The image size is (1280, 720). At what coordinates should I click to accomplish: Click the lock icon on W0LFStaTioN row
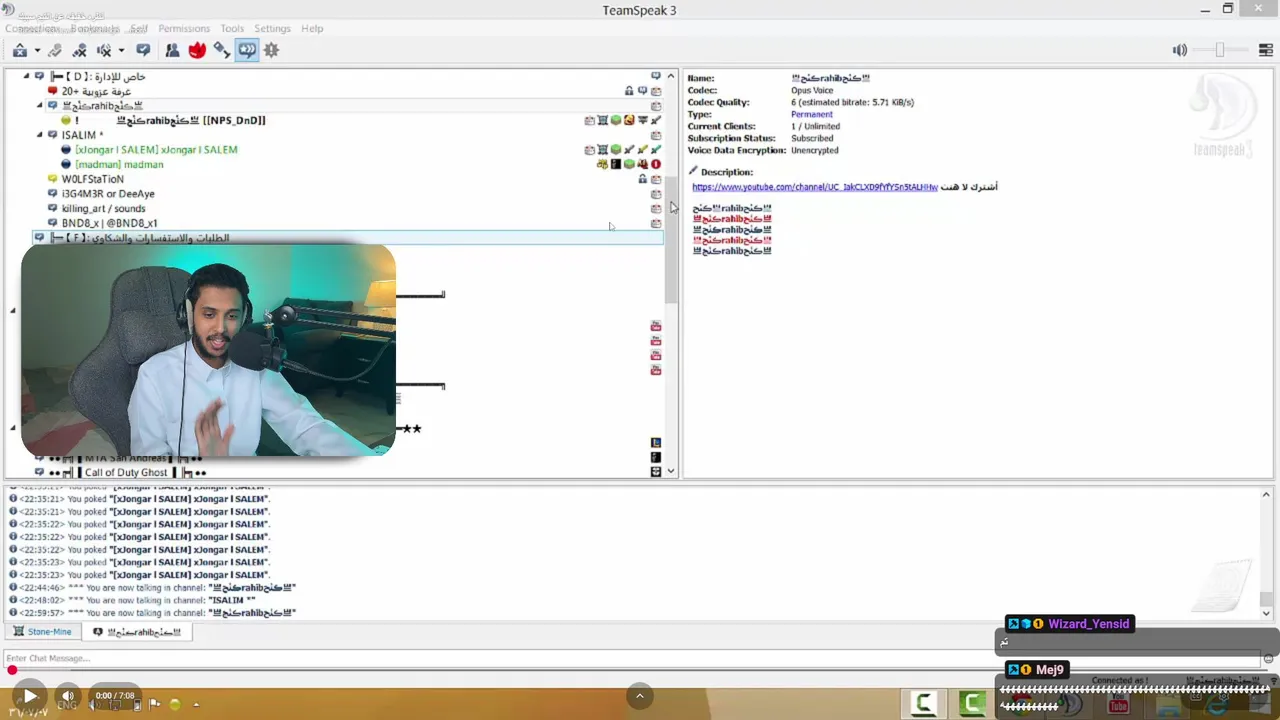tap(642, 179)
